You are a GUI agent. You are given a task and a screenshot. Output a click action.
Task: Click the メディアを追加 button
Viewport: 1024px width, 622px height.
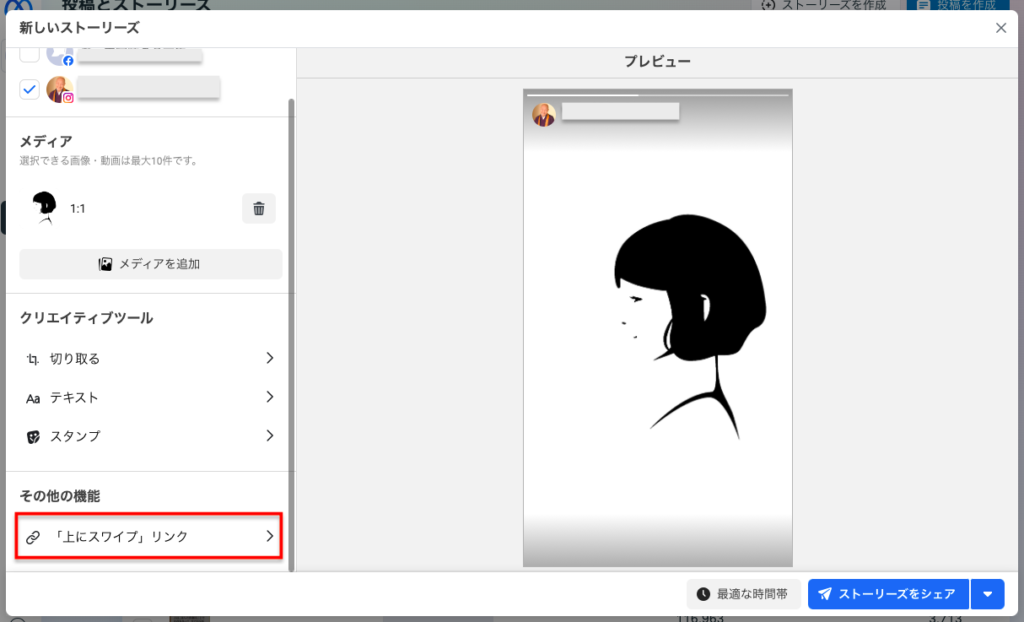point(151,264)
